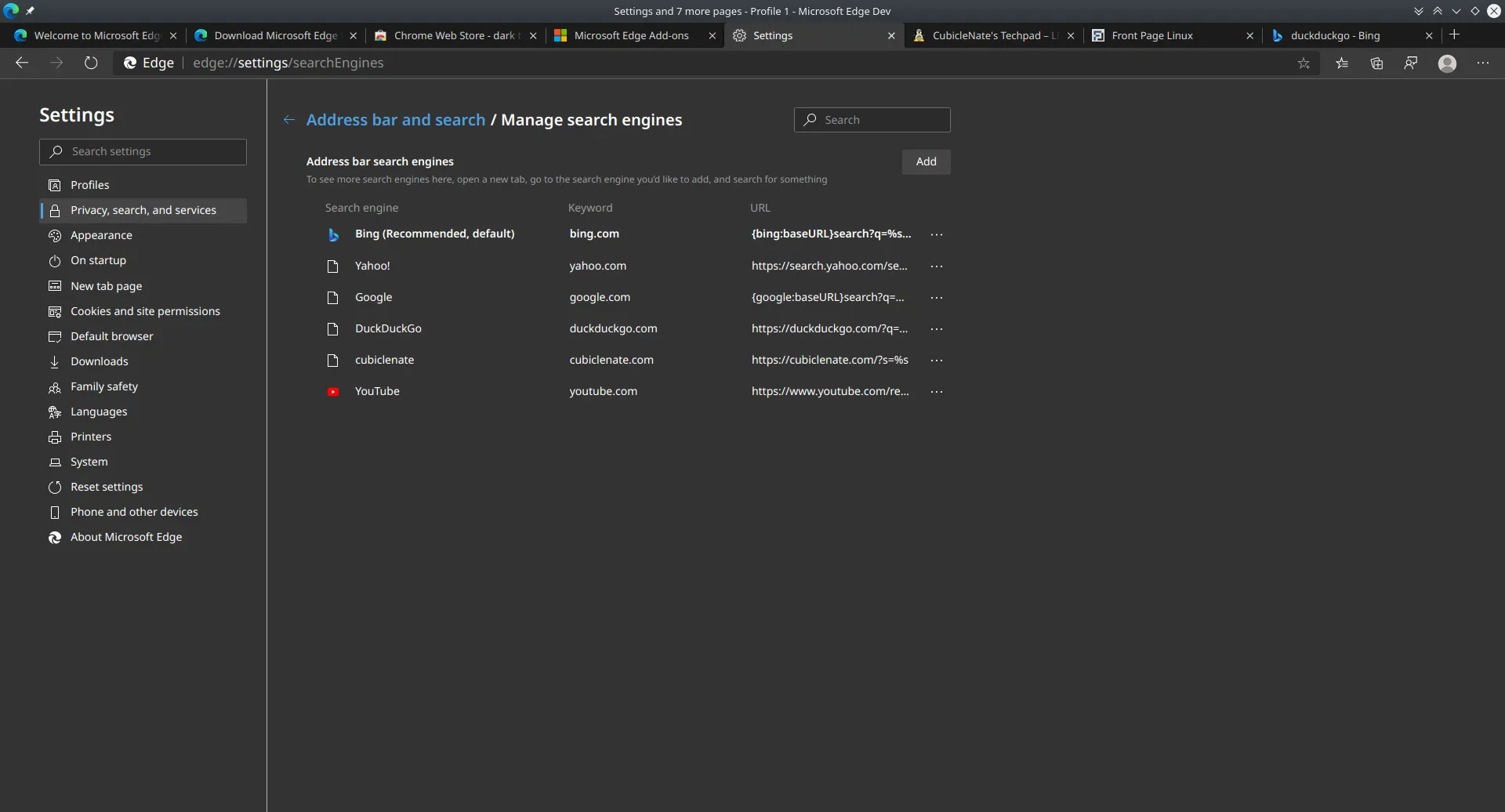This screenshot has height=812, width=1505.
Task: Select Cookies and site permissions
Action: (145, 311)
